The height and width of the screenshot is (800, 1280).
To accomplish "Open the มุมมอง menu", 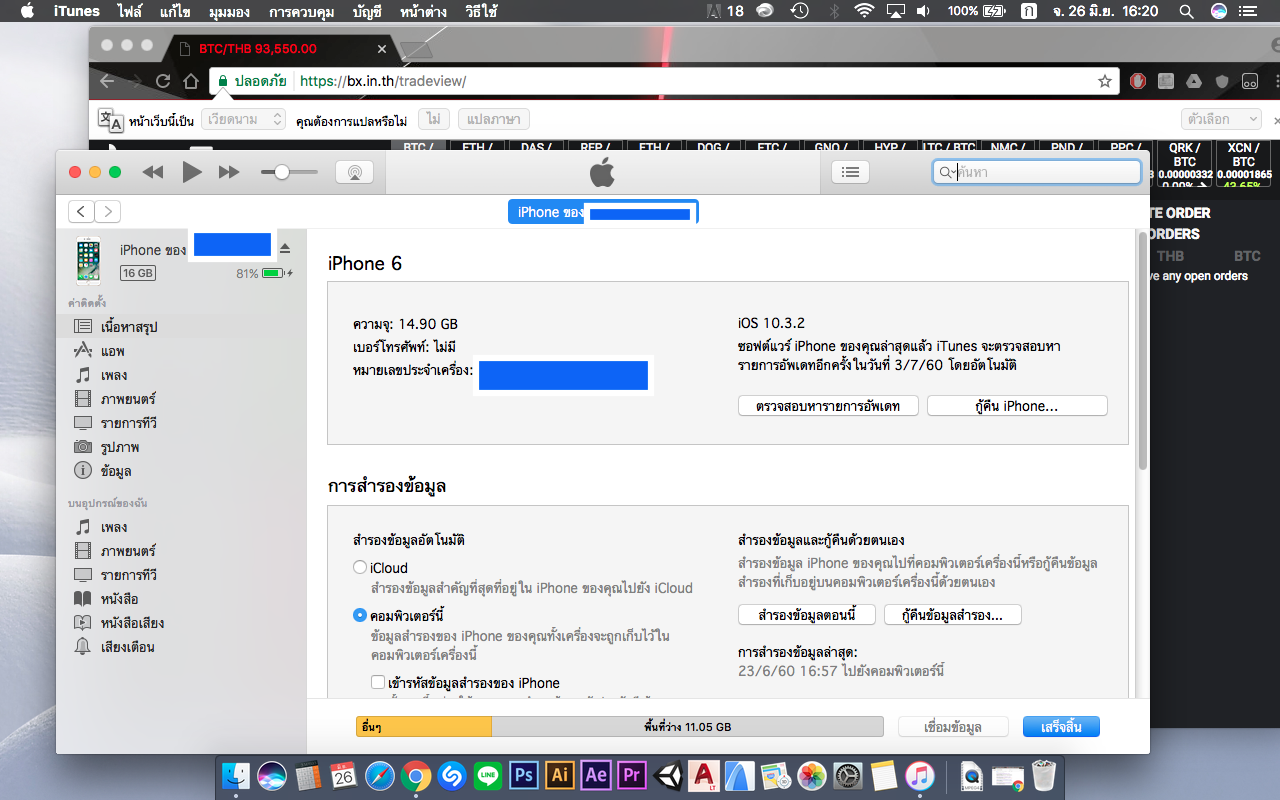I will tap(230, 11).
